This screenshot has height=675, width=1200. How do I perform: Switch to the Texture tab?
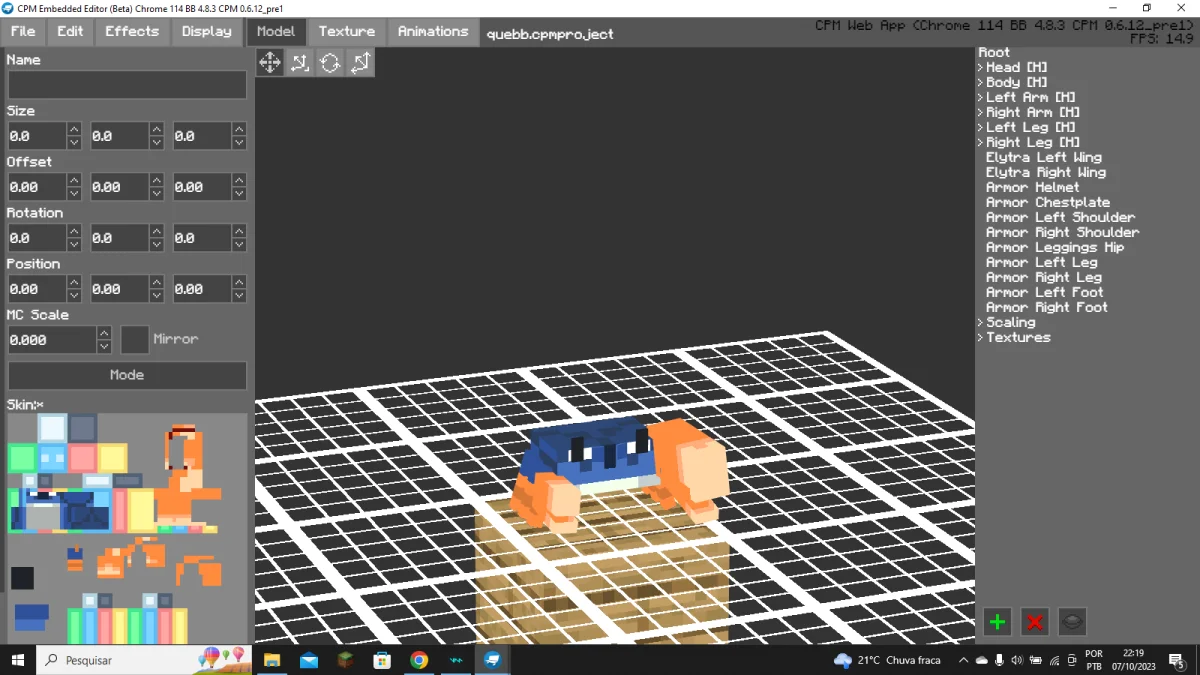[347, 31]
